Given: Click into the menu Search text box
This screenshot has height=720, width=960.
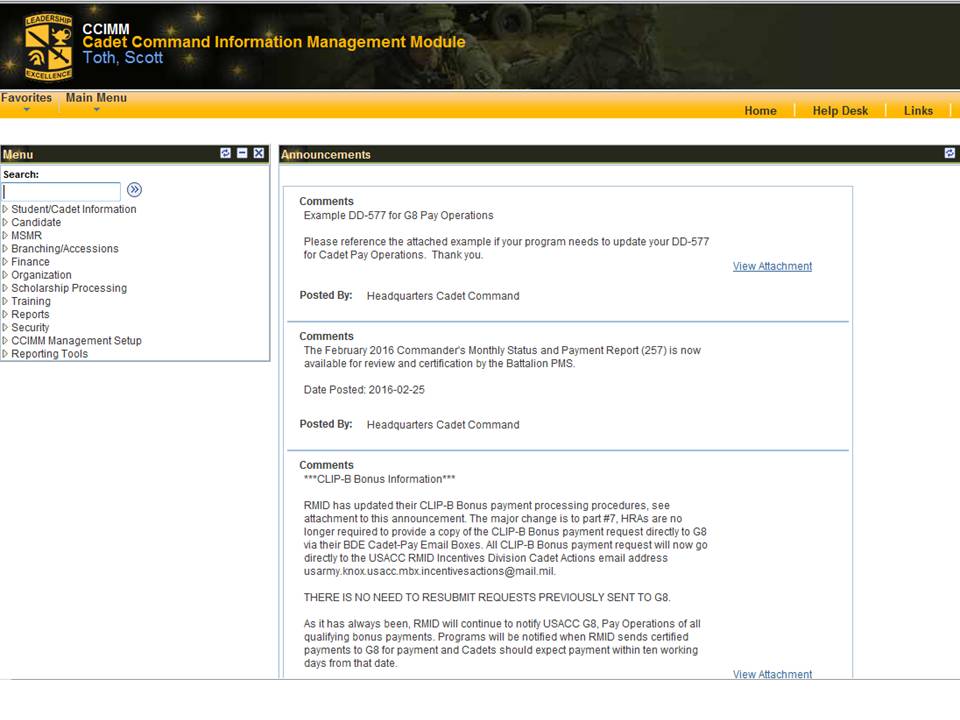Looking at the screenshot, I should click(61, 191).
